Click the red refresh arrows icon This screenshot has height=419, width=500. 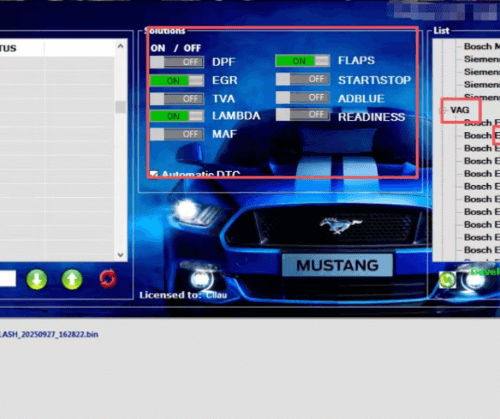click(x=108, y=279)
